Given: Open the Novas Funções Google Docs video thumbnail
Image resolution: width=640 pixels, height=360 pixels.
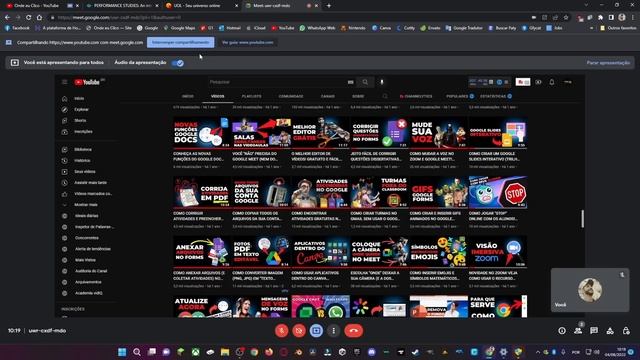Looking at the screenshot, I should [202, 132].
